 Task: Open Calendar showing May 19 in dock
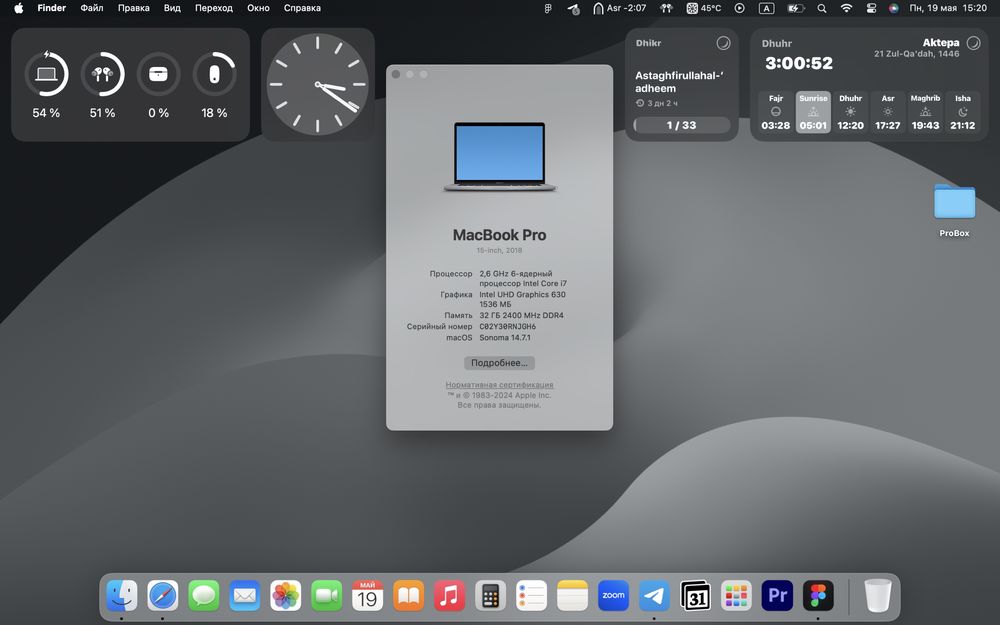pos(367,596)
